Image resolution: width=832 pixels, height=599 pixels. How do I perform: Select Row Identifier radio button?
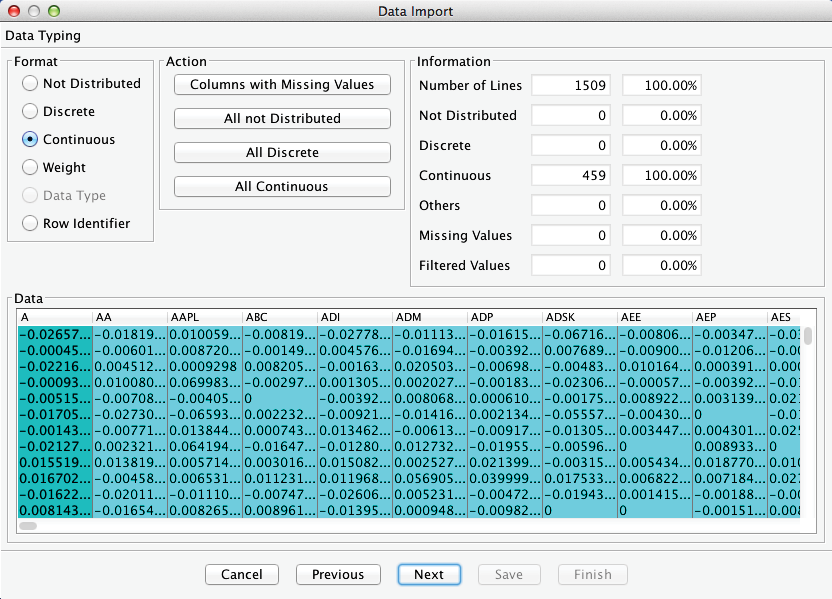click(x=31, y=224)
